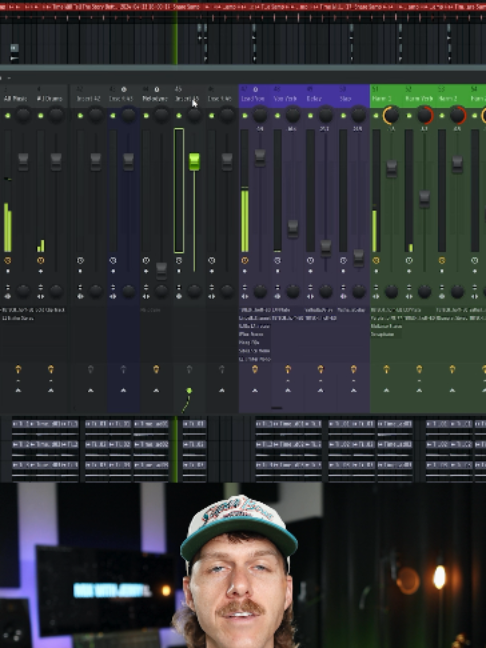
Task: Select the Insert 42 track name
Action: [x=88, y=99]
